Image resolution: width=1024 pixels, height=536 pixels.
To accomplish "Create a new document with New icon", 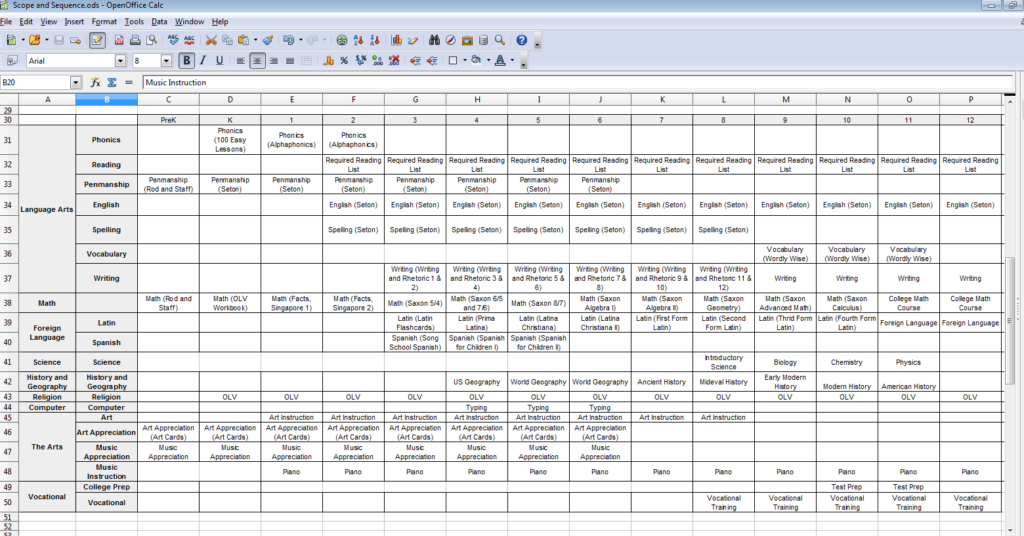I will pos(11,40).
